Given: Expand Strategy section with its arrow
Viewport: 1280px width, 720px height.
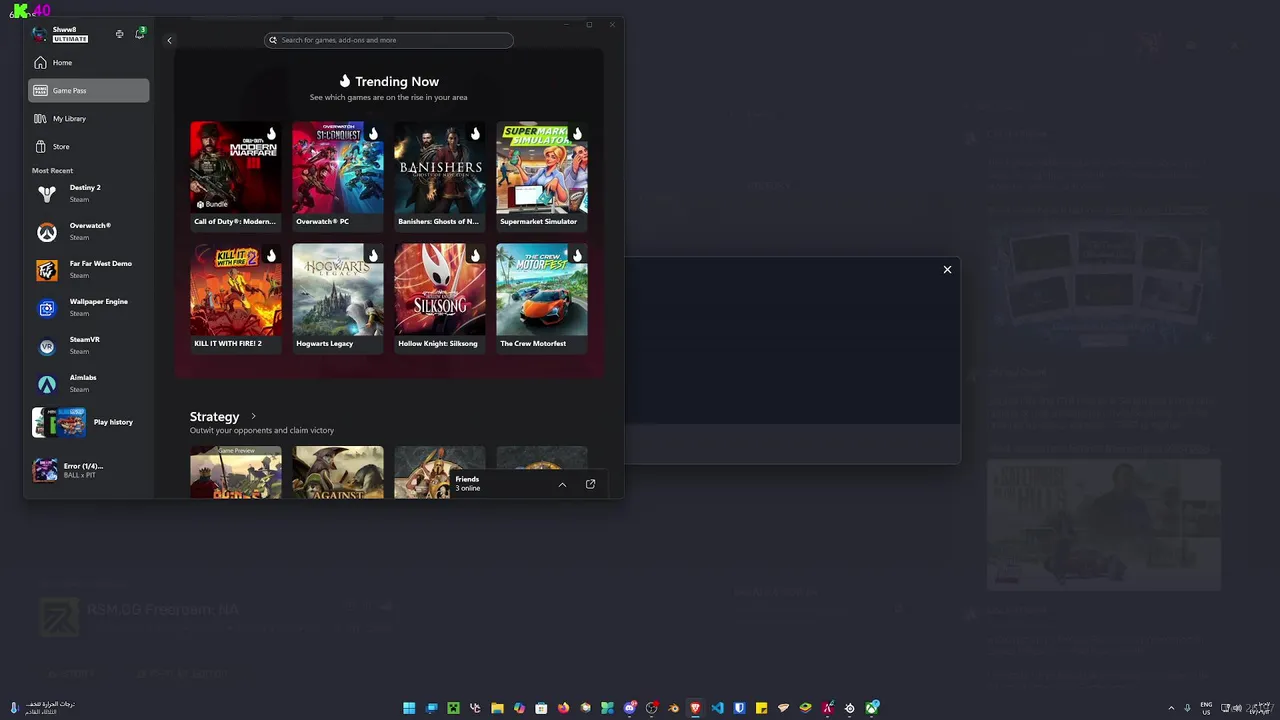Looking at the screenshot, I should coord(253,416).
